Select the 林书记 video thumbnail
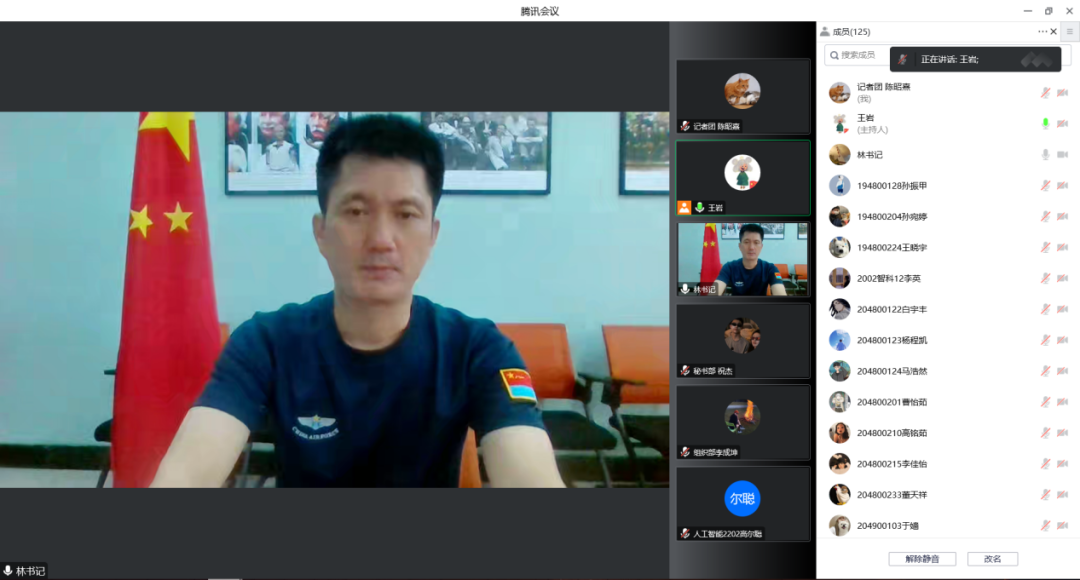 coord(742,259)
